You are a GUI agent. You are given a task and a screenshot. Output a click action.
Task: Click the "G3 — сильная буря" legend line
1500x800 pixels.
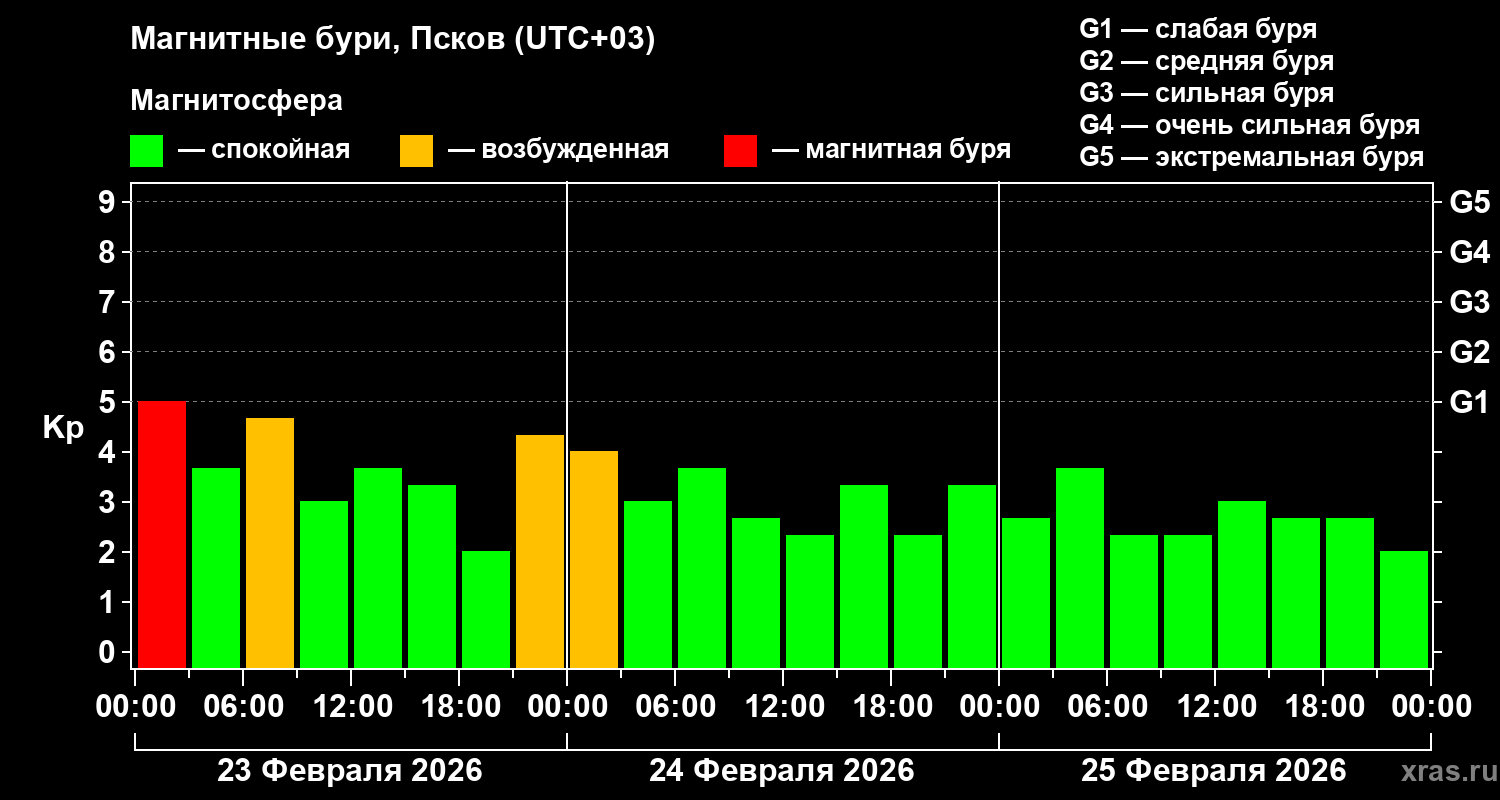(x=1206, y=93)
